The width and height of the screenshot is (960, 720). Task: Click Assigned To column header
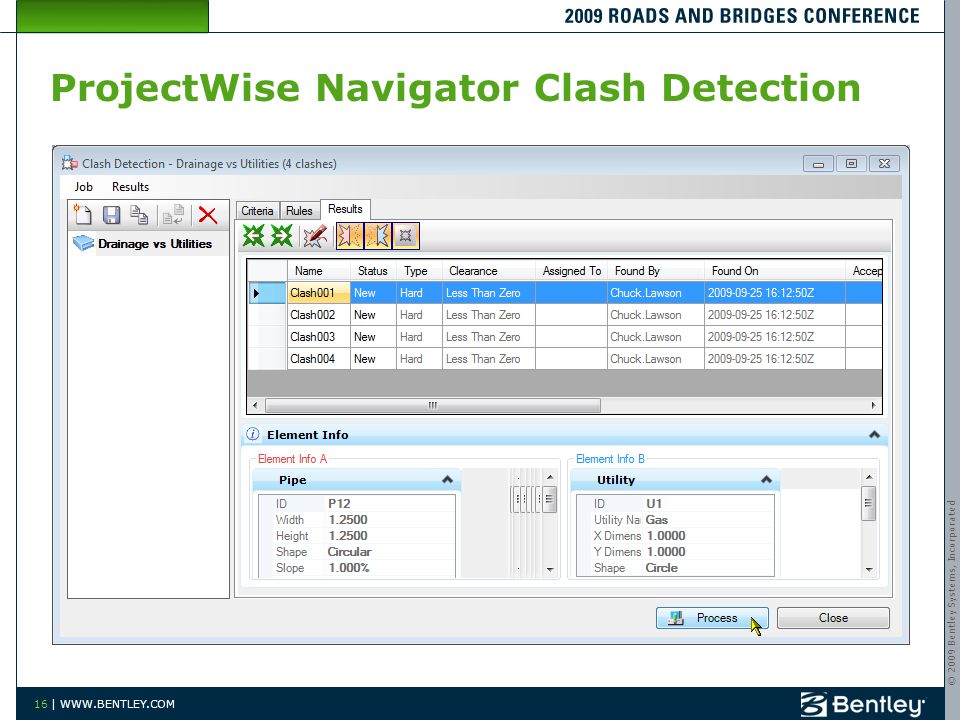click(x=571, y=271)
